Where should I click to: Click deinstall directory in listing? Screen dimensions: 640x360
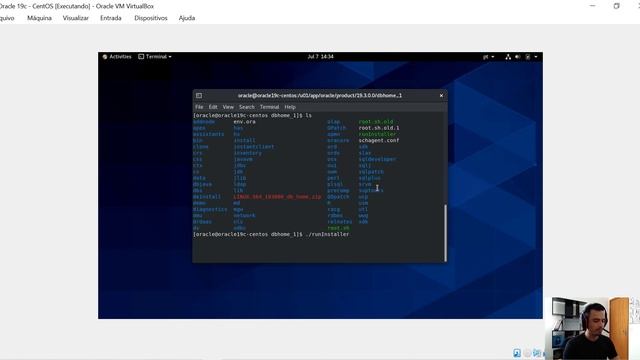(x=207, y=197)
